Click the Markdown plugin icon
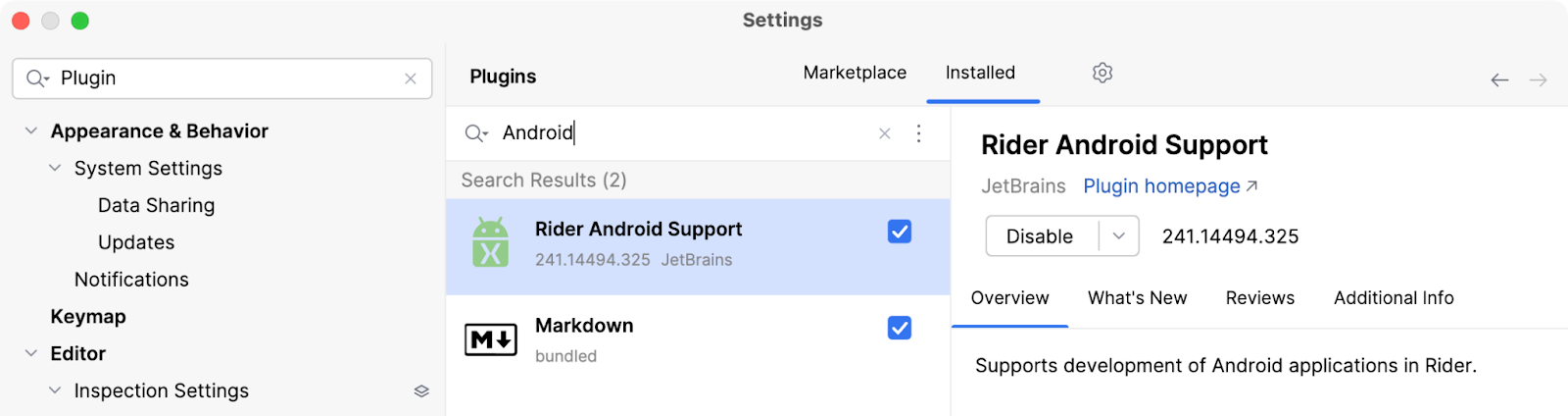1568x416 pixels. (490, 339)
